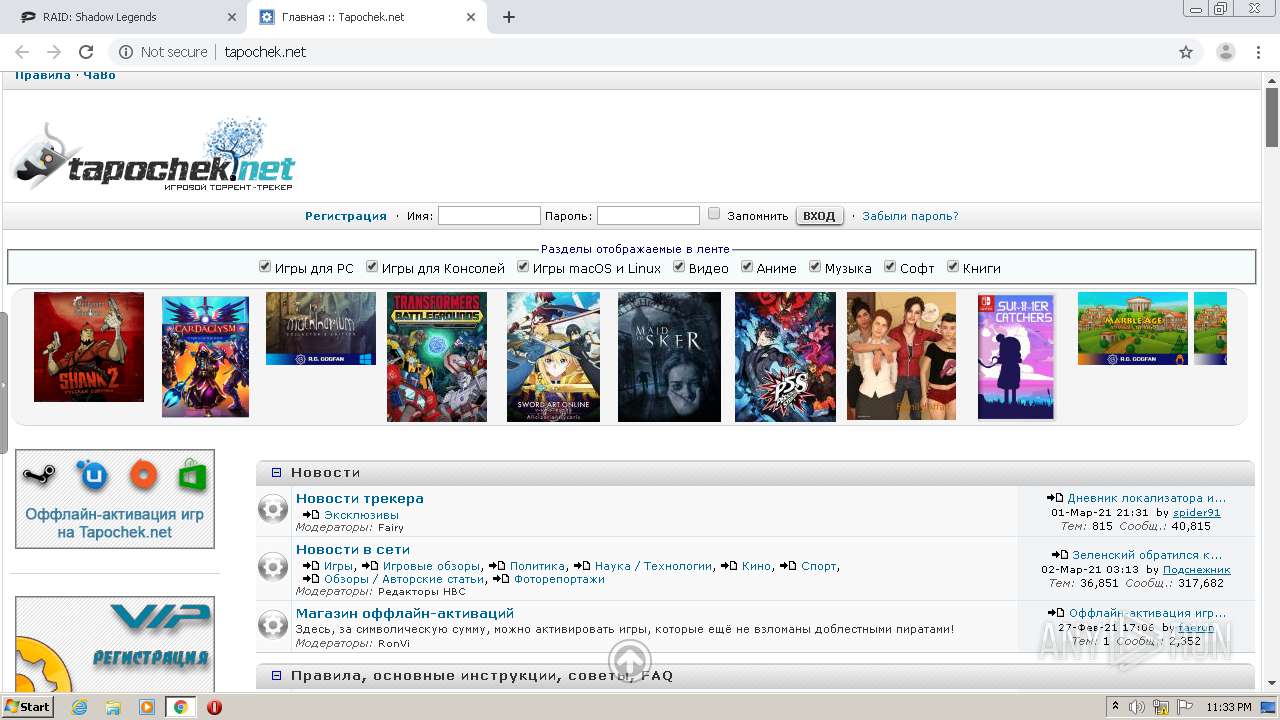Open the Правила link at top
The image size is (1280, 720).
point(43,76)
